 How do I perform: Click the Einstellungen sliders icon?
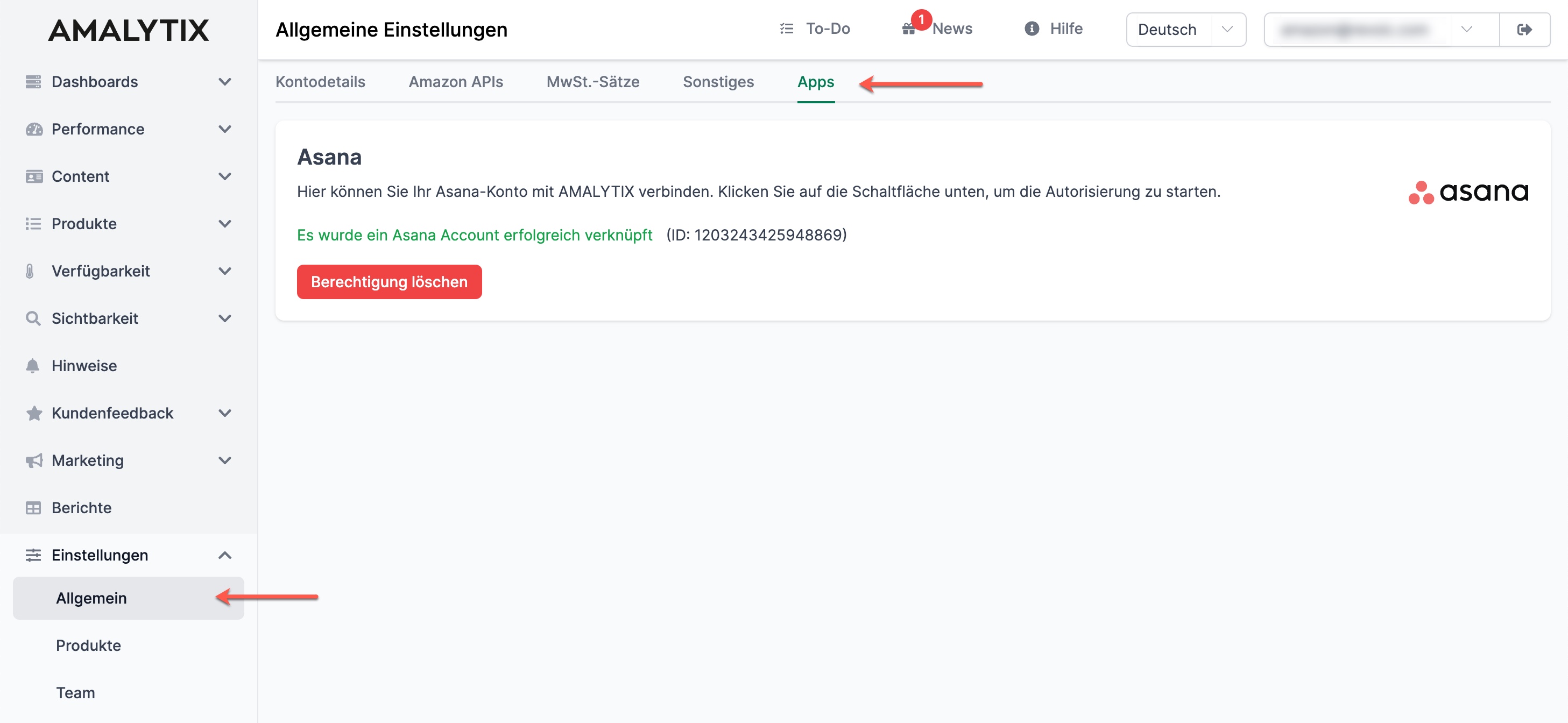coord(33,555)
